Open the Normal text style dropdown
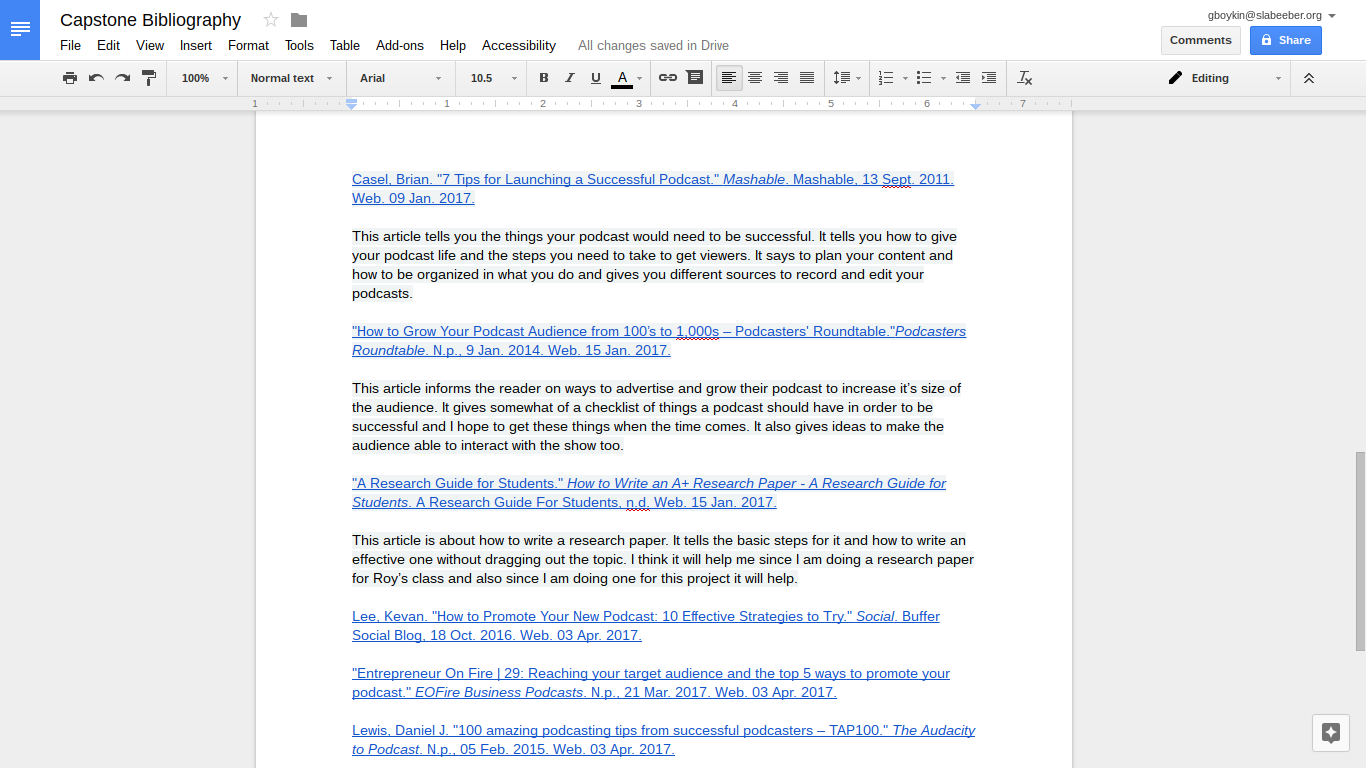This screenshot has height=768, width=1366. (x=291, y=78)
